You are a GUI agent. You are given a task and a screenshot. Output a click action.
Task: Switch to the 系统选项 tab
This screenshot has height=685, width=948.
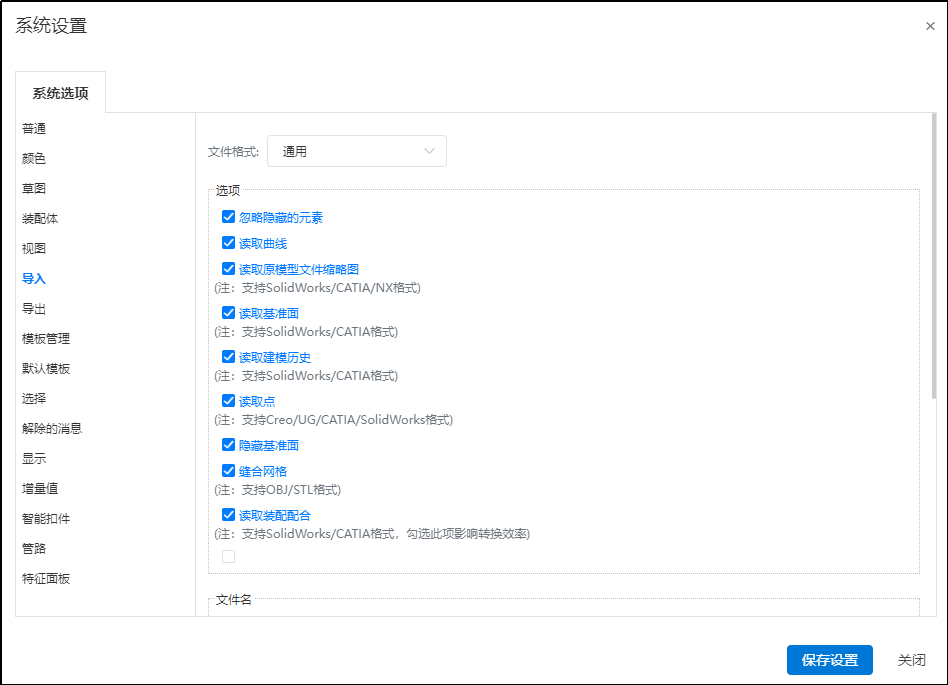(x=61, y=93)
